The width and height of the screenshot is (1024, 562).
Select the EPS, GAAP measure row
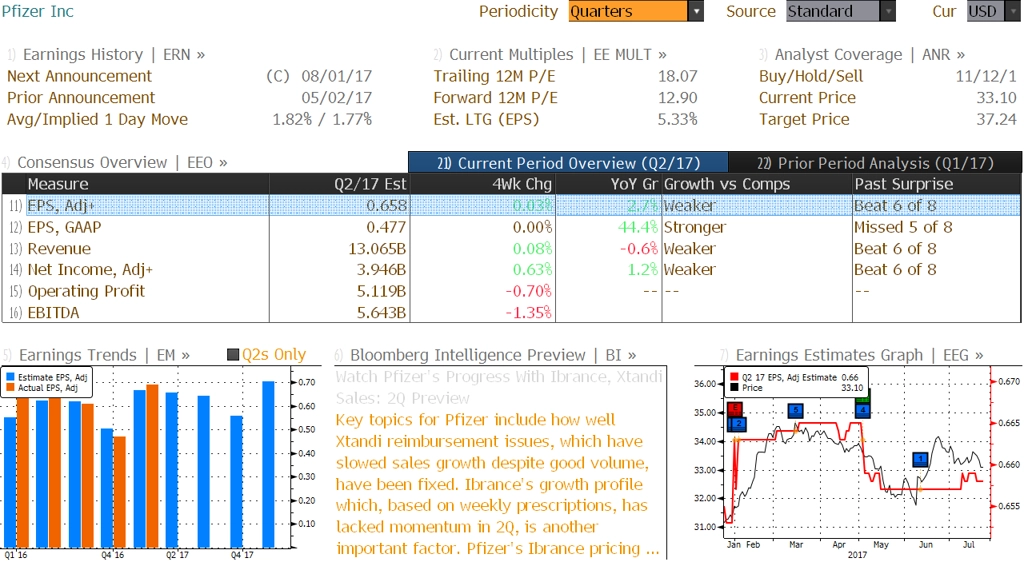pos(511,227)
